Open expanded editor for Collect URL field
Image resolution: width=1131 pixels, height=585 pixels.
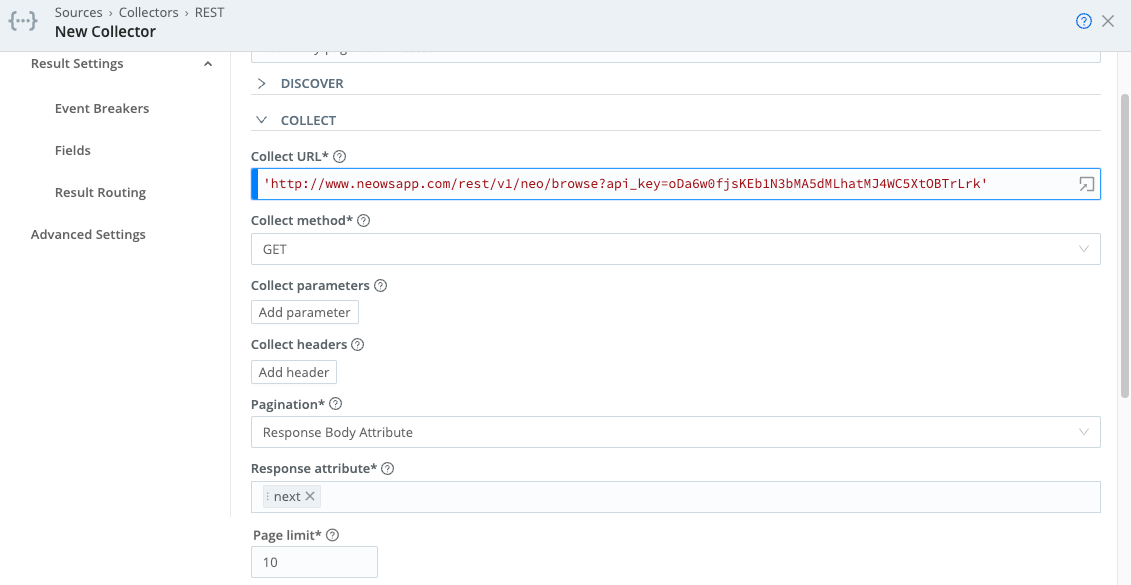click(x=1085, y=183)
